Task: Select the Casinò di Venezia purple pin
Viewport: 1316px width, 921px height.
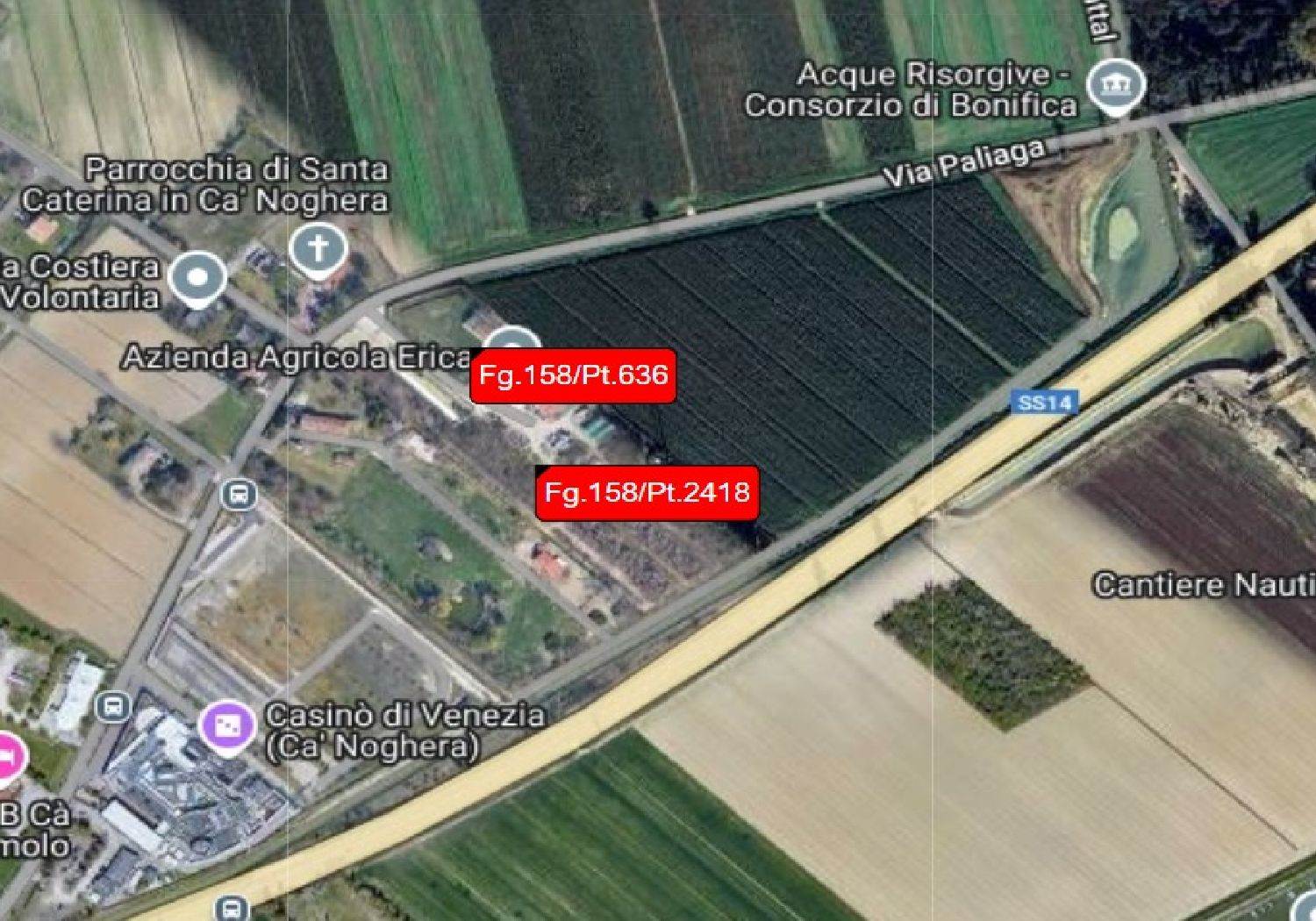Action: 227,725
